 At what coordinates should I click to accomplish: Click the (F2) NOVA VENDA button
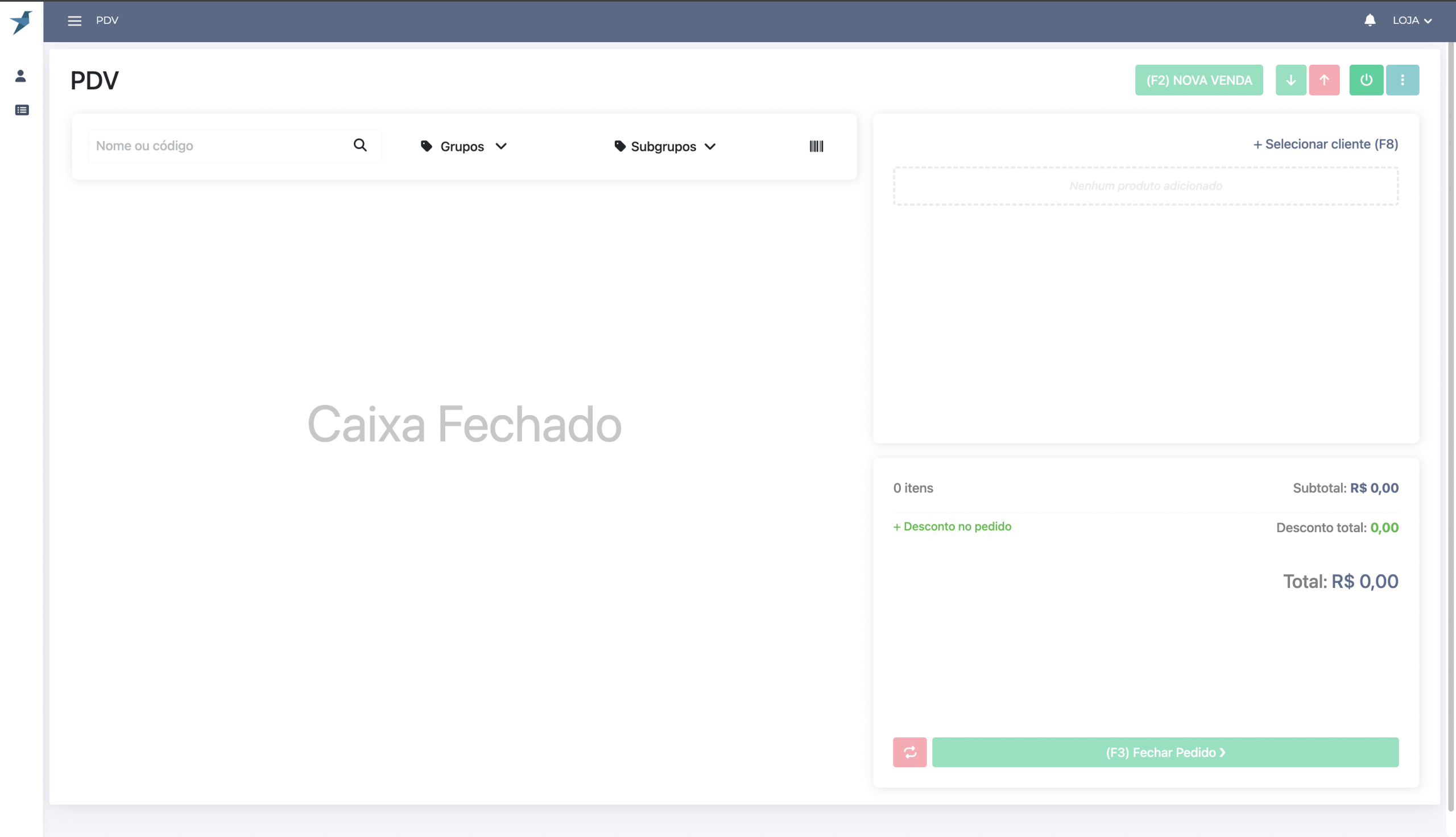pyautogui.click(x=1198, y=81)
